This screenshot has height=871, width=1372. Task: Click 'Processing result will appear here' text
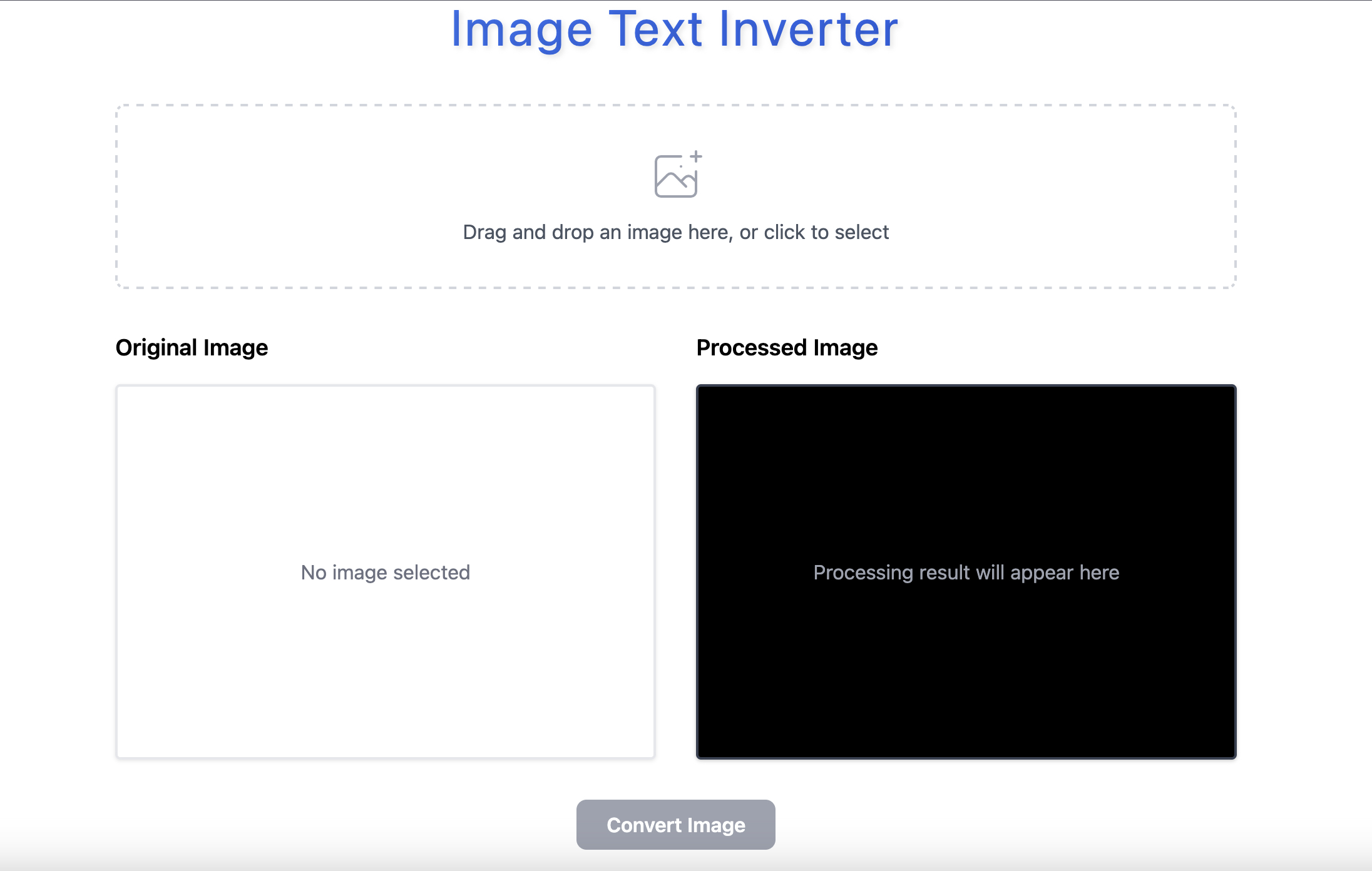click(x=966, y=572)
